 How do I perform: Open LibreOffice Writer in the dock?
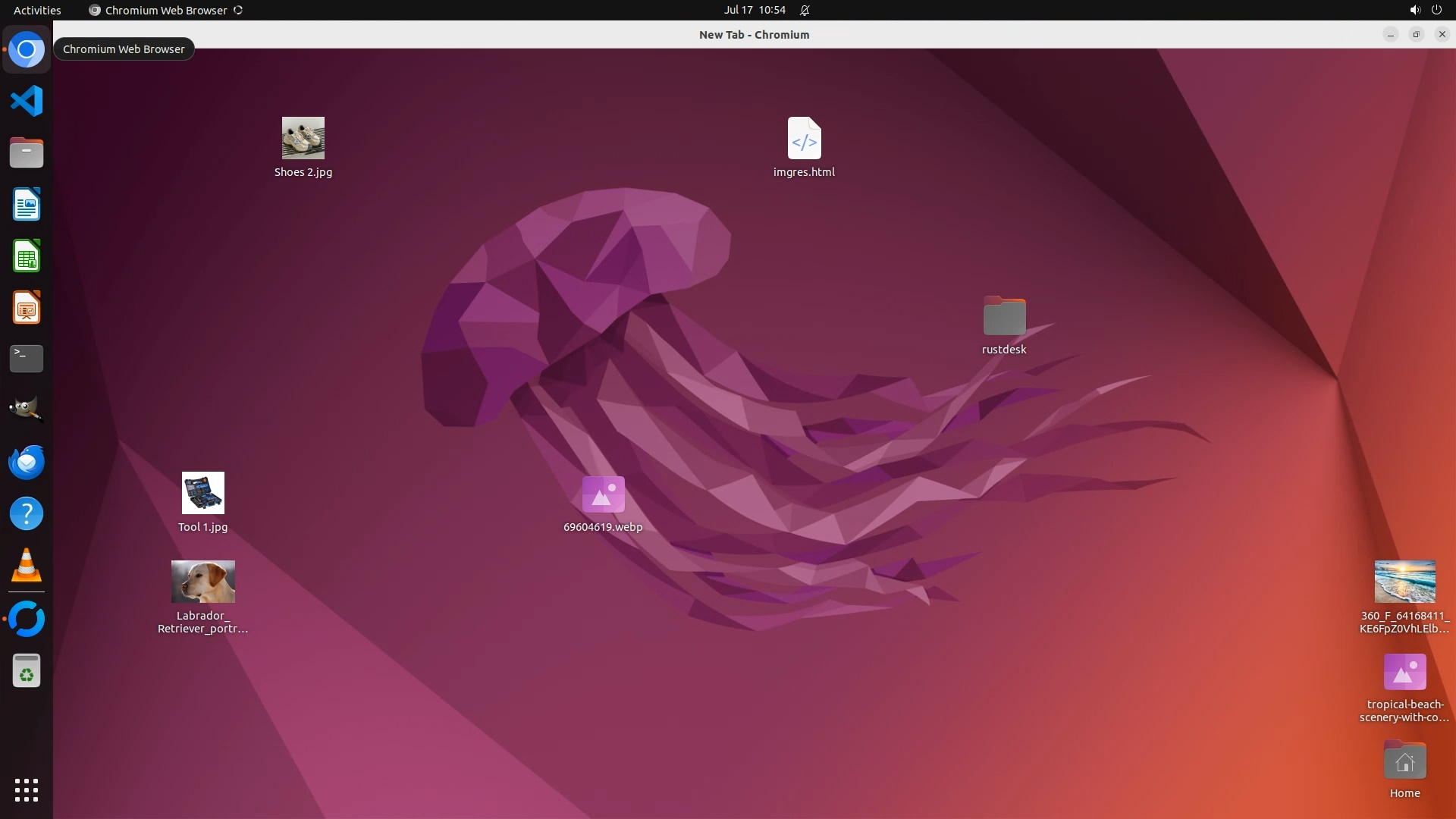(x=27, y=204)
